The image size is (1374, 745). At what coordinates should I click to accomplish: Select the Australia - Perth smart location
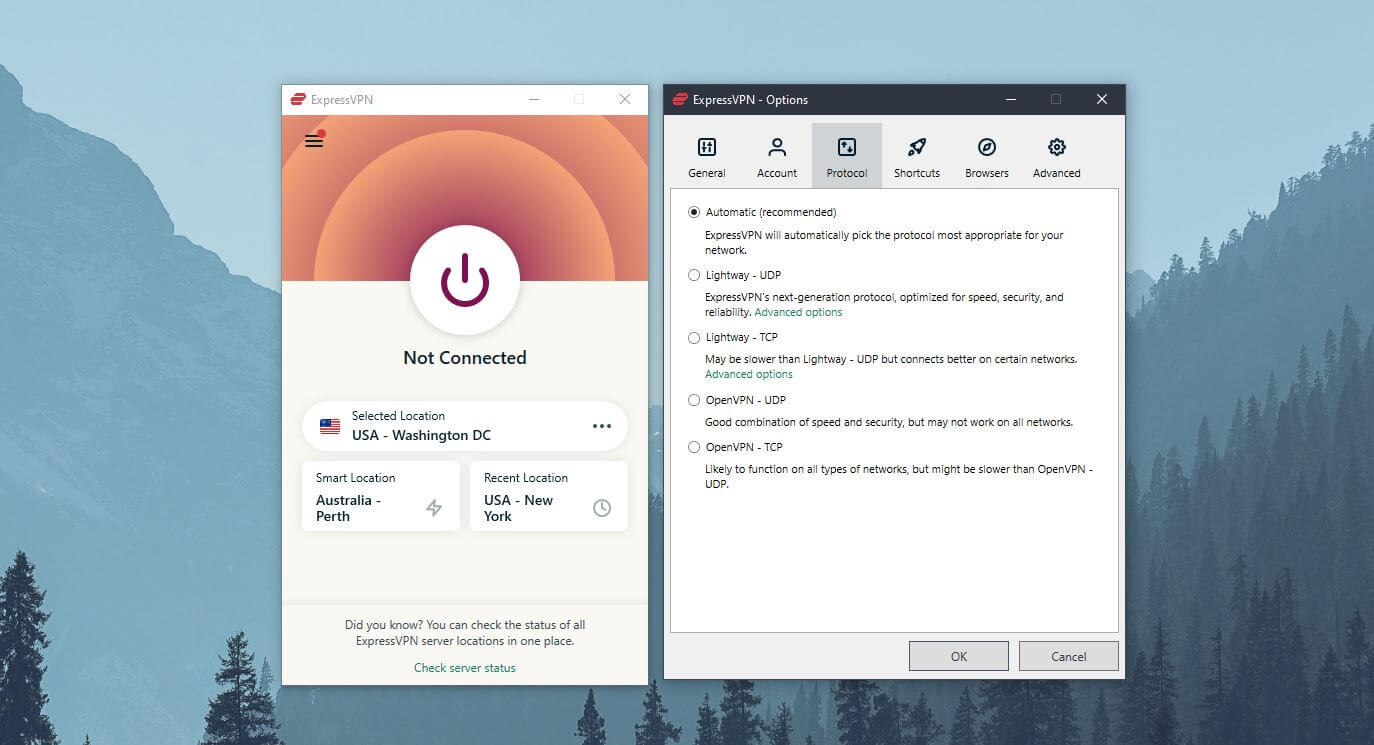381,496
